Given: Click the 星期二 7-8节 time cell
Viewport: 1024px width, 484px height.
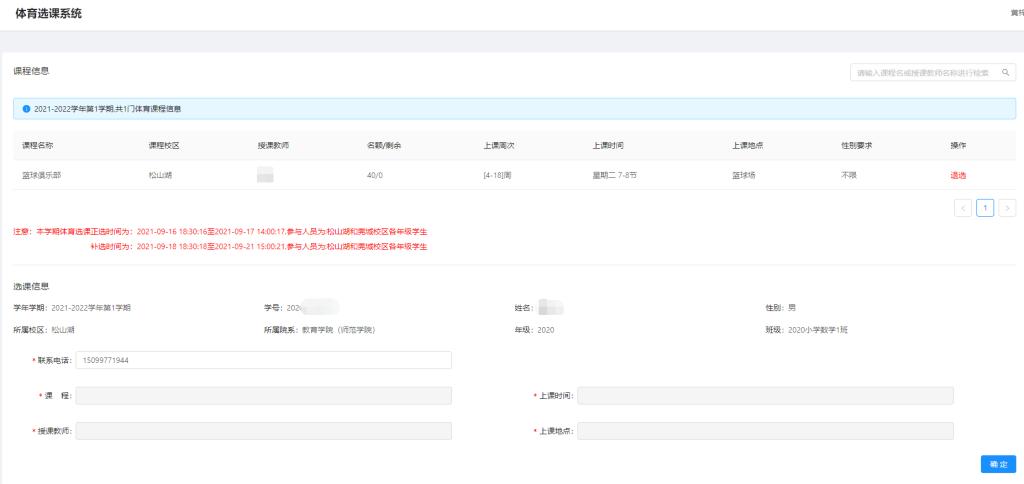Looking at the screenshot, I should coord(615,175).
